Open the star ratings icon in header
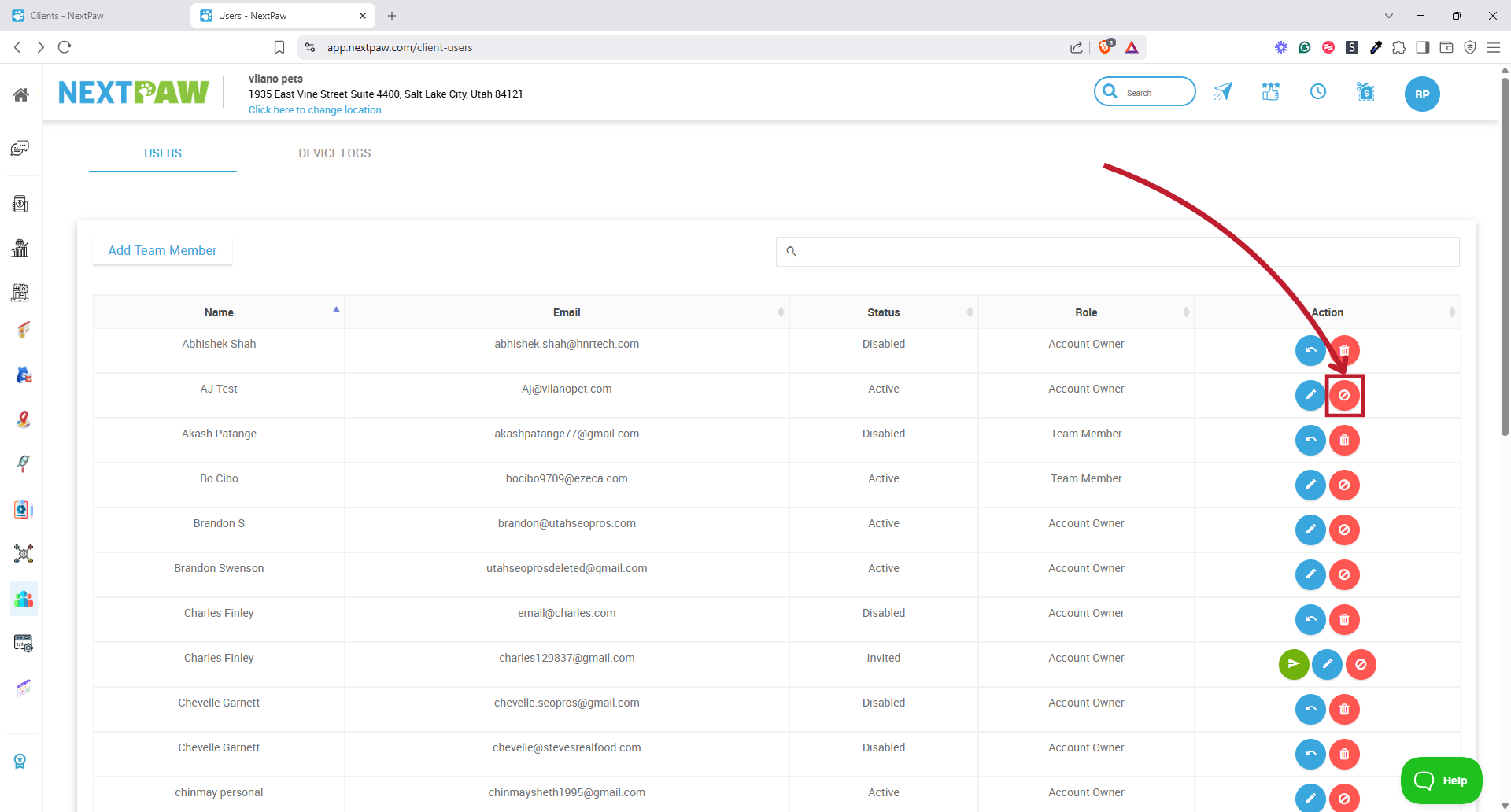The width and height of the screenshot is (1511, 812). (1271, 92)
